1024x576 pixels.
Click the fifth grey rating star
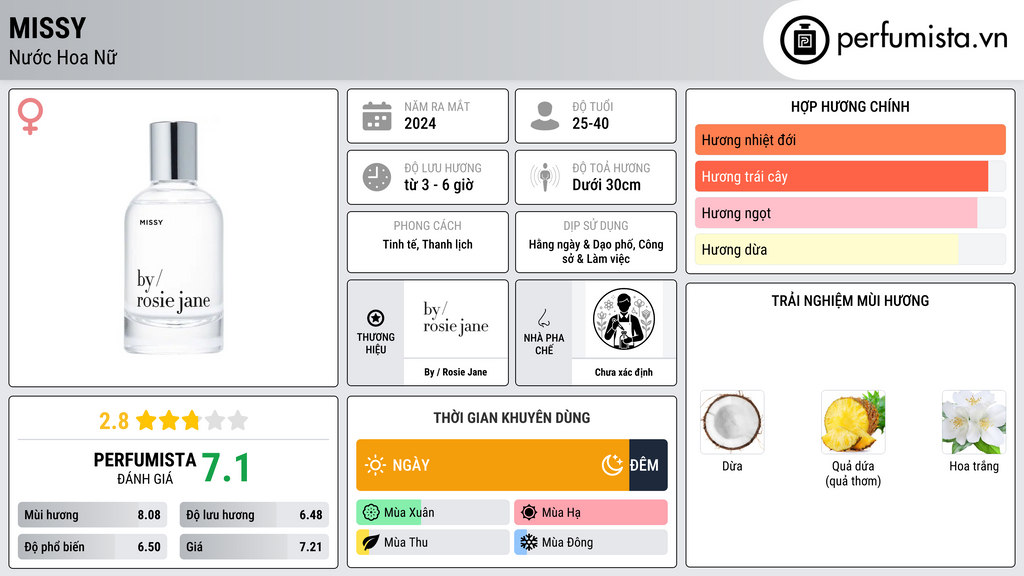click(x=238, y=420)
